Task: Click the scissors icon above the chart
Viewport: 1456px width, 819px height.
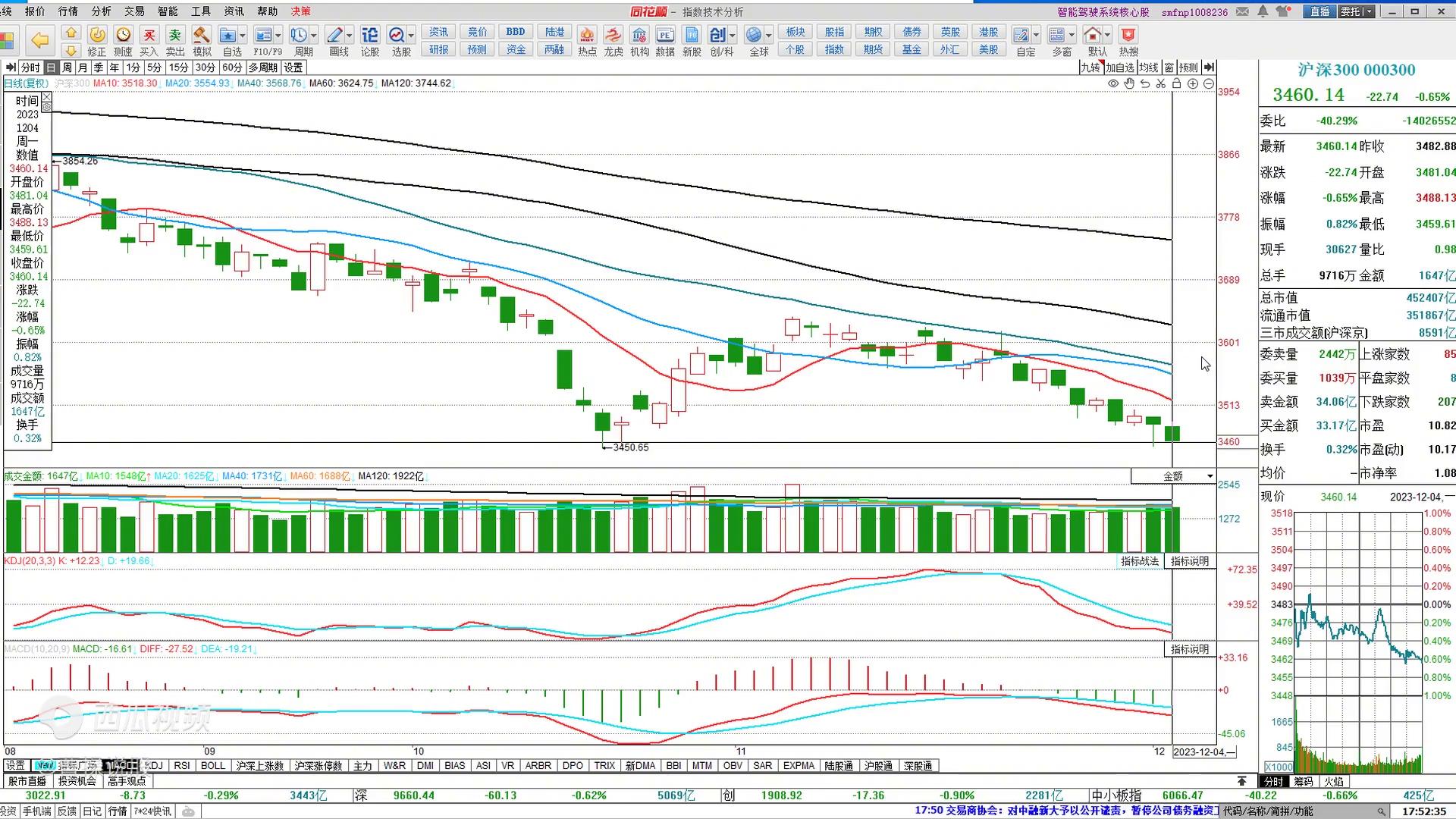Action: 1160,83
